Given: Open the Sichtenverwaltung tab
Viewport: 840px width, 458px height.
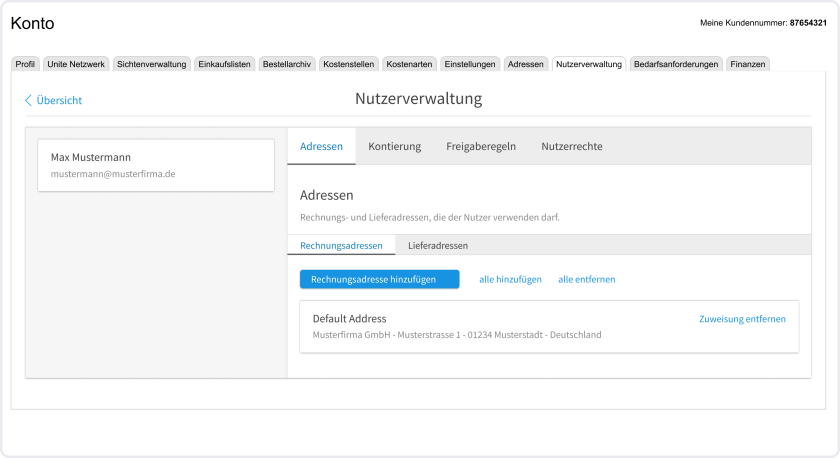Looking at the screenshot, I should tap(151, 64).
